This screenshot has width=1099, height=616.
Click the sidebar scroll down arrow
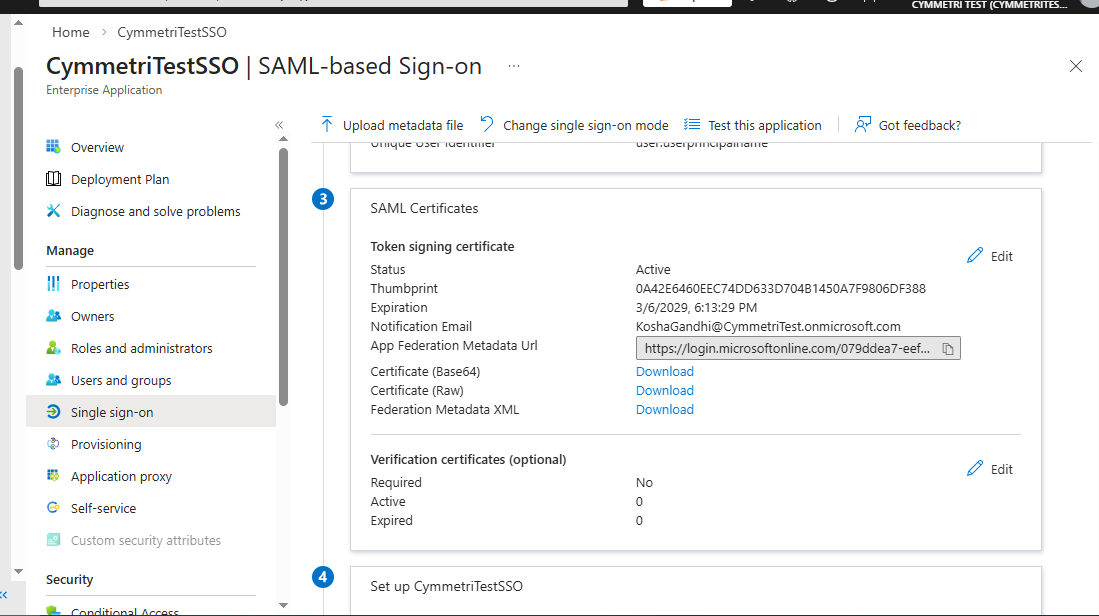tap(283, 605)
